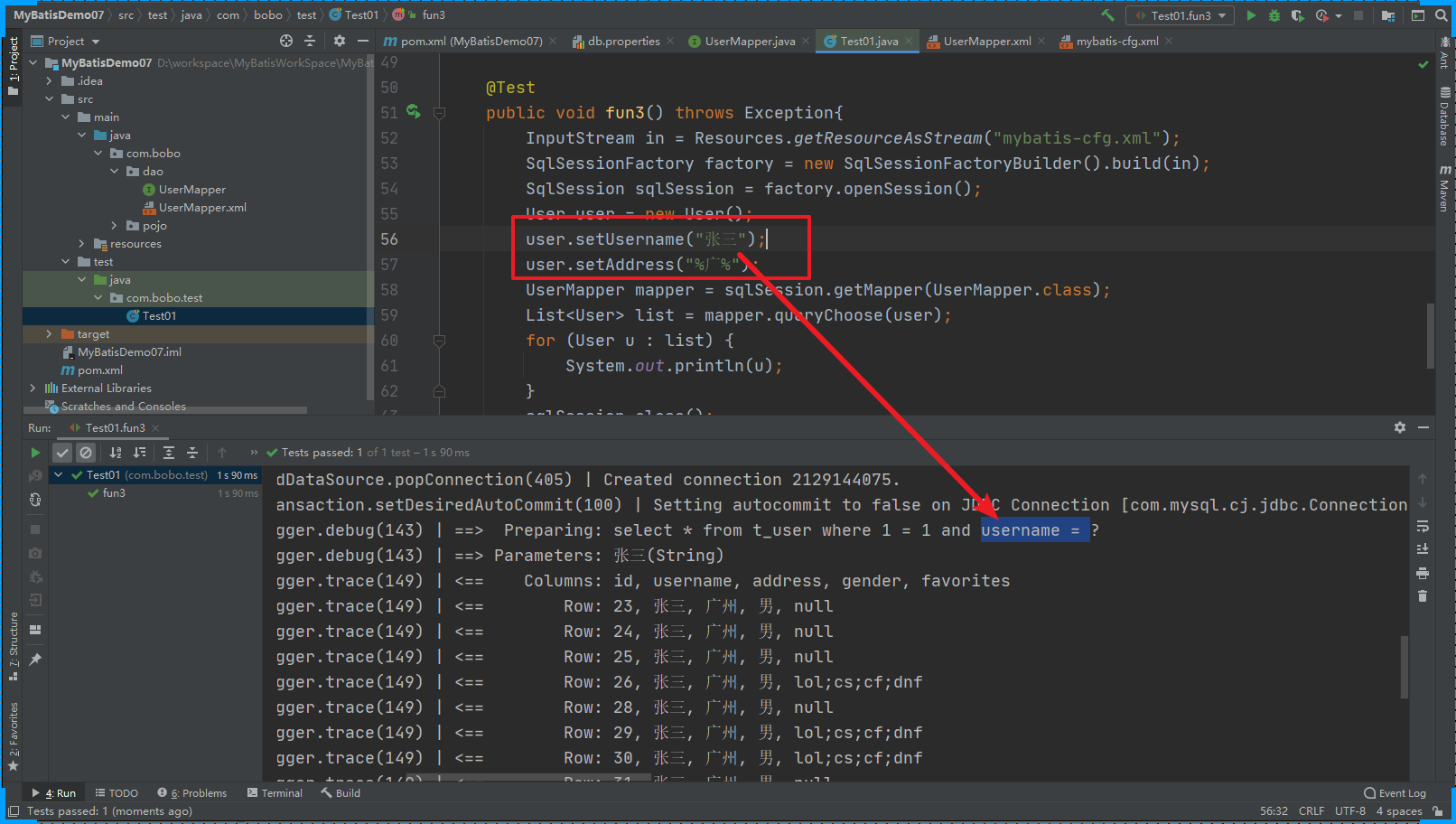Image resolution: width=1456 pixels, height=824 pixels.
Task: Open the Test01.fun3 run configuration dropdown
Action: 1181,15
